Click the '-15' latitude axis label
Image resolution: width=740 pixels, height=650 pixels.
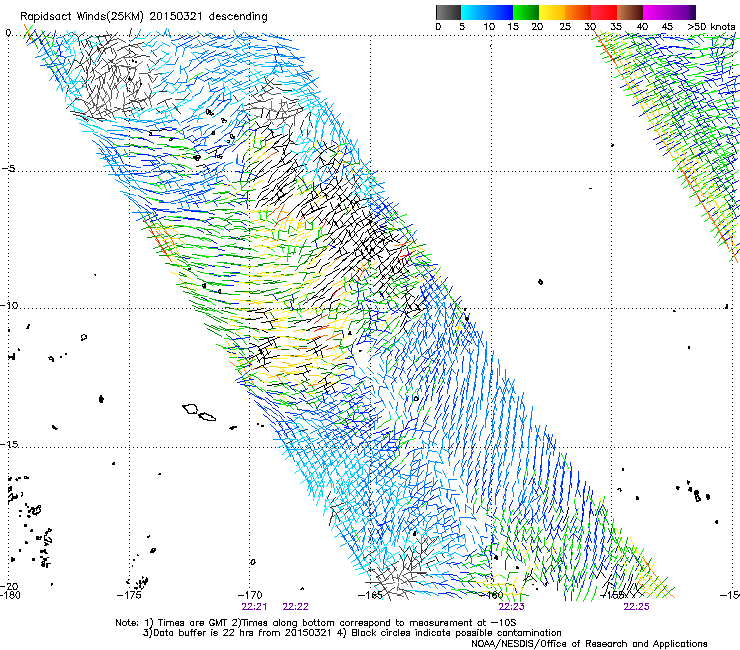pyautogui.click(x=9, y=444)
